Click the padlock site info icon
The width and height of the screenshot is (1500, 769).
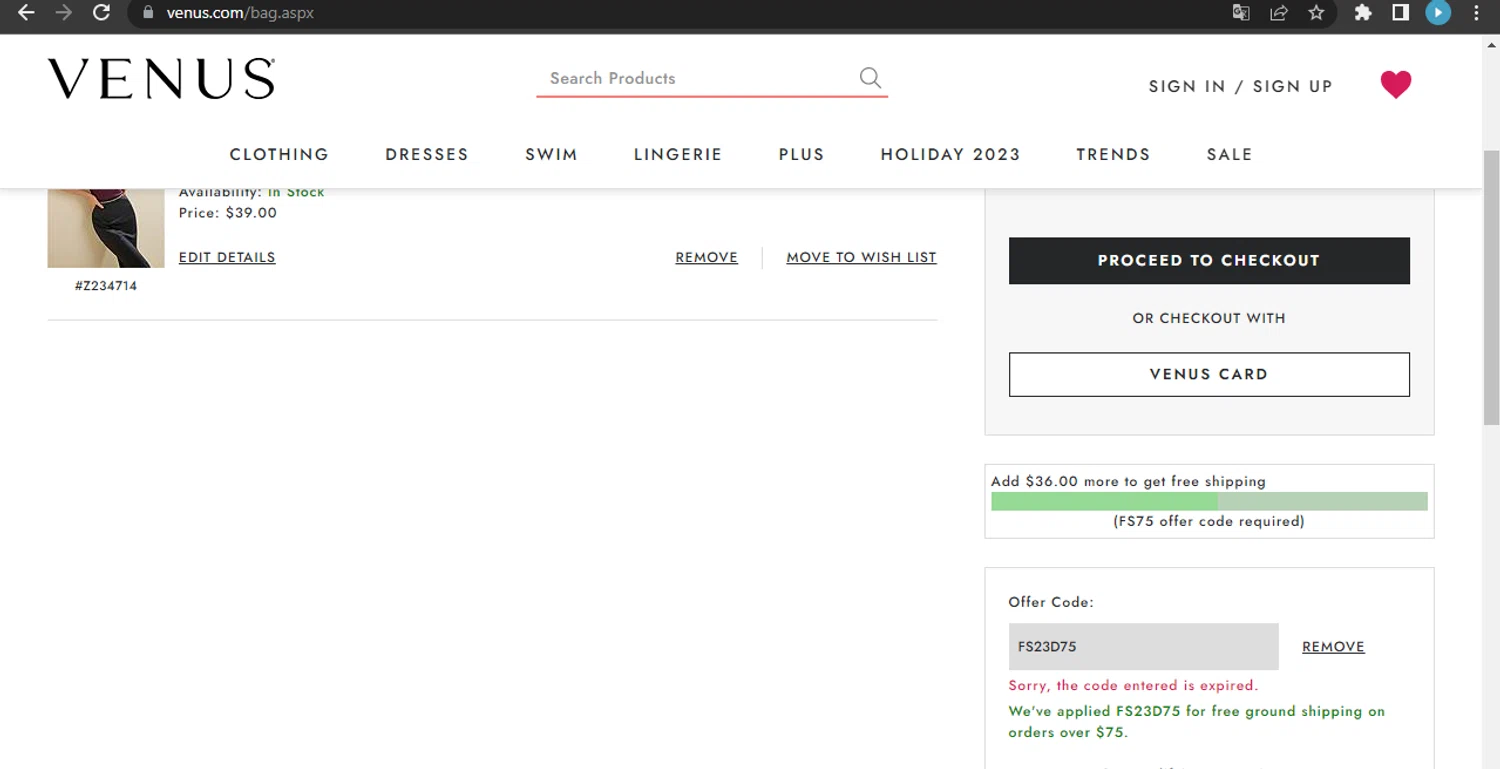tap(148, 13)
